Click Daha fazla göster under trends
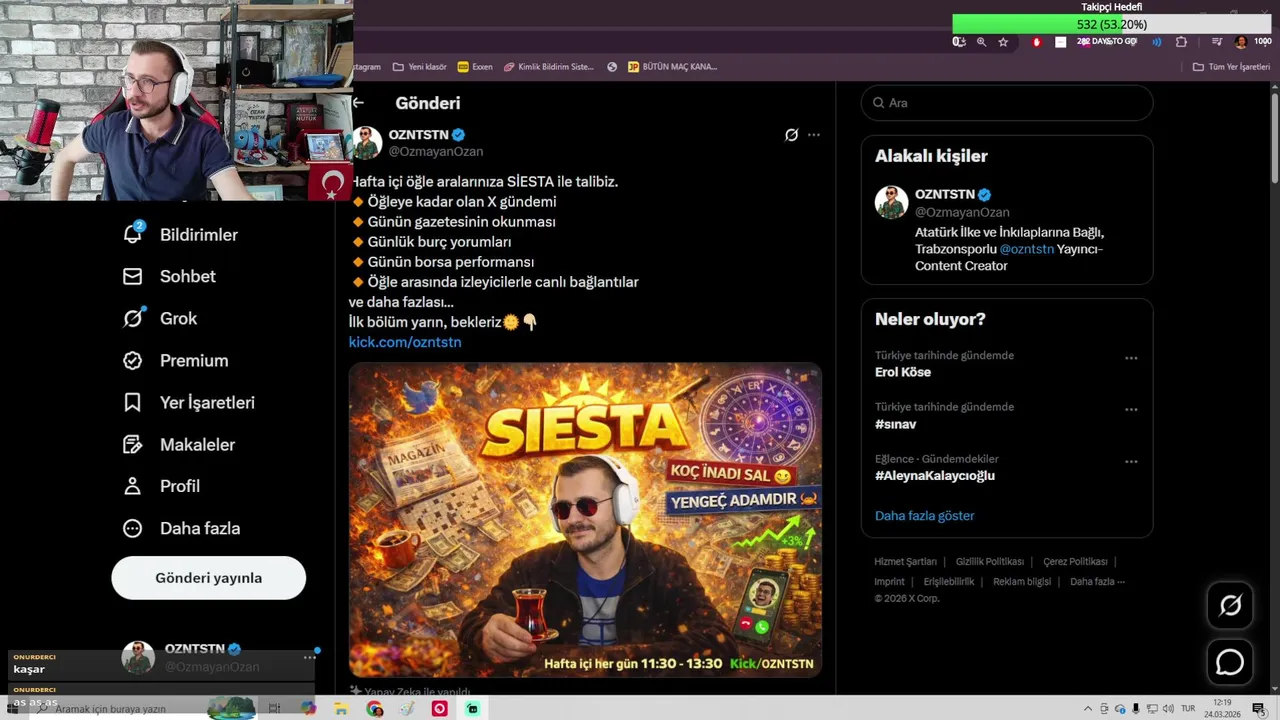 click(924, 515)
